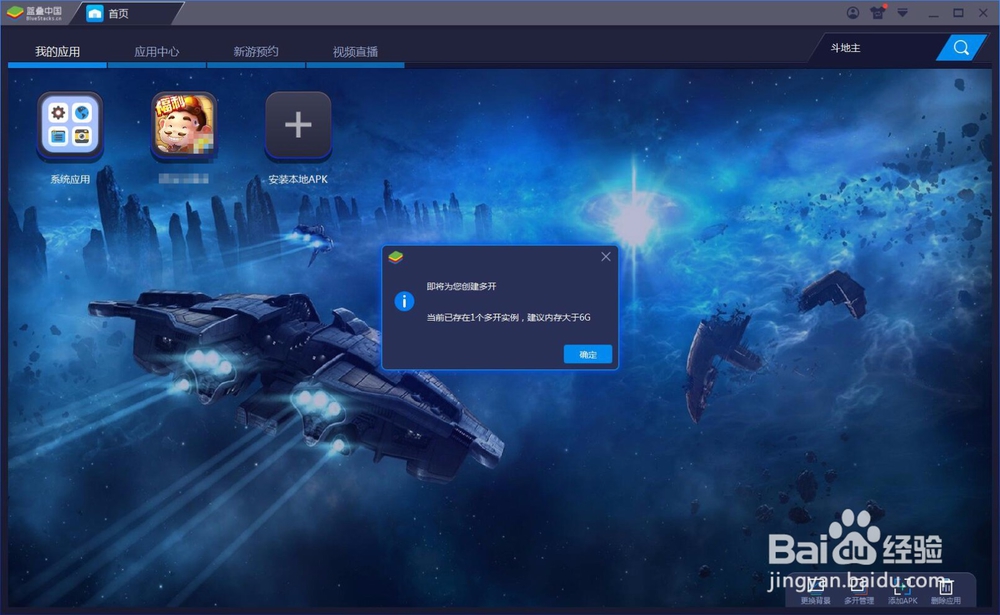Launch the 福利 card game app icon
This screenshot has height=615, width=1000.
(184, 125)
